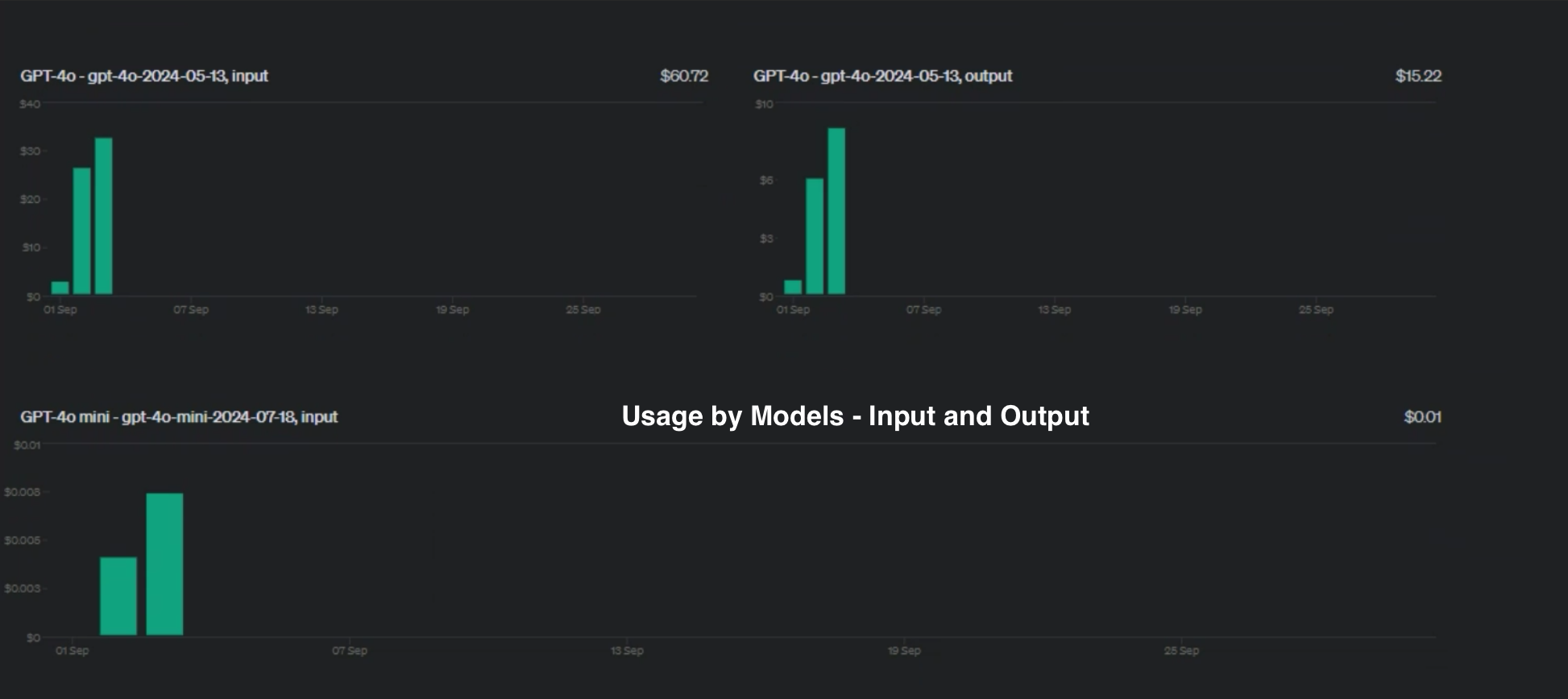The height and width of the screenshot is (699, 1568).
Task: Click the $60.72 total cost
Action: (684, 76)
